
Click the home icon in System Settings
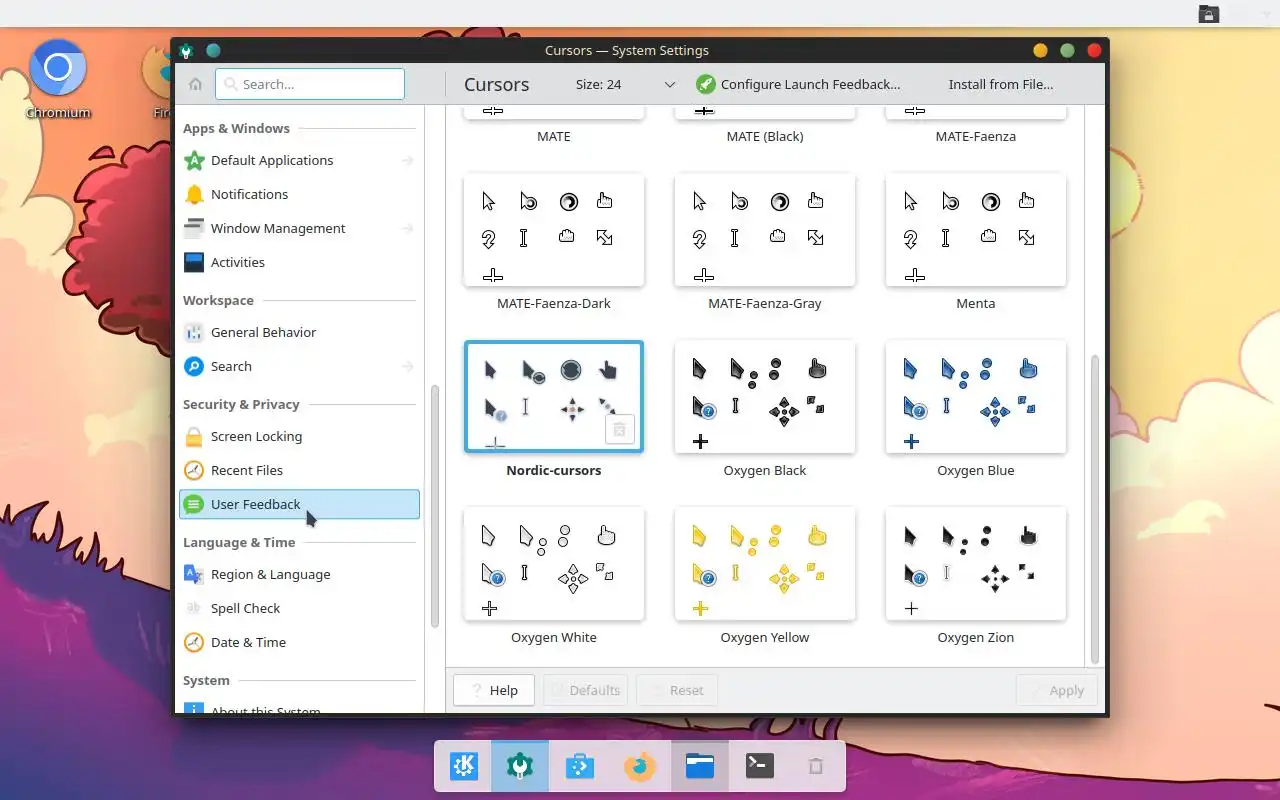point(195,84)
